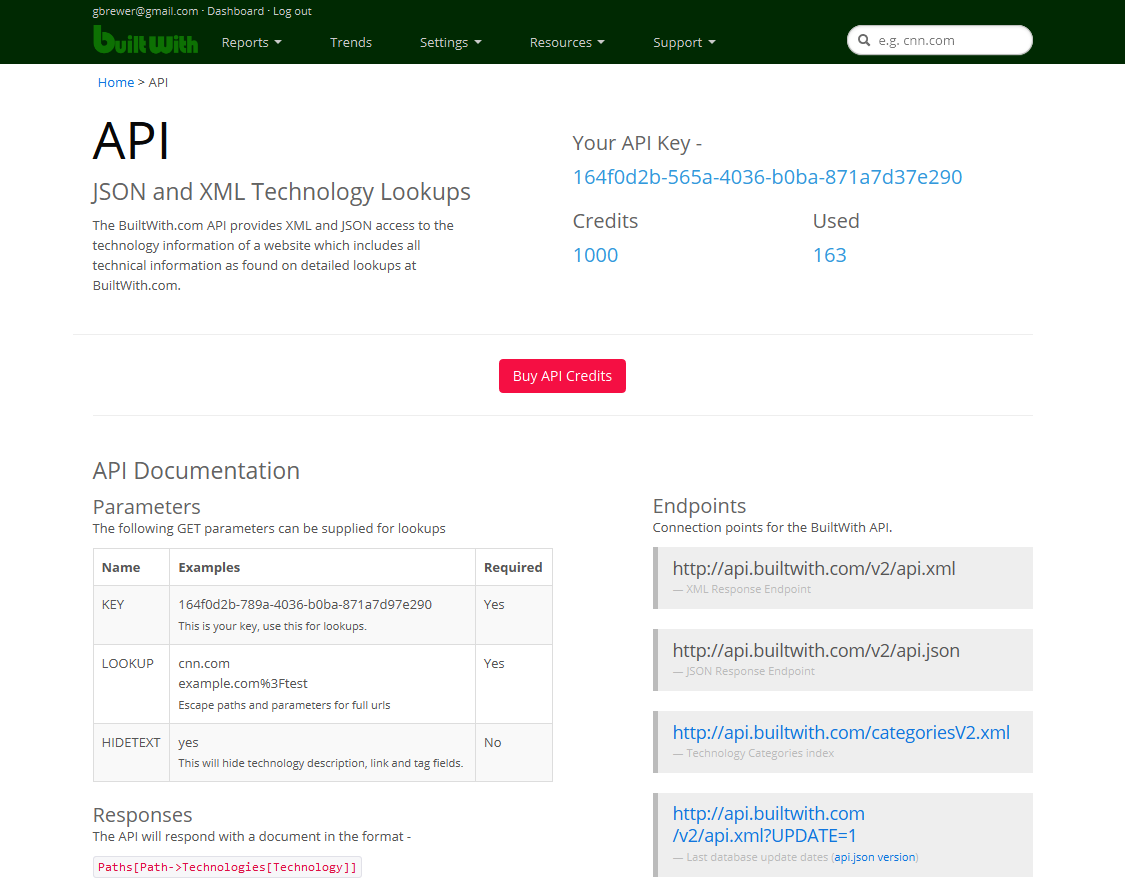
Task: Expand the Resources dropdown menu
Action: [x=567, y=42]
